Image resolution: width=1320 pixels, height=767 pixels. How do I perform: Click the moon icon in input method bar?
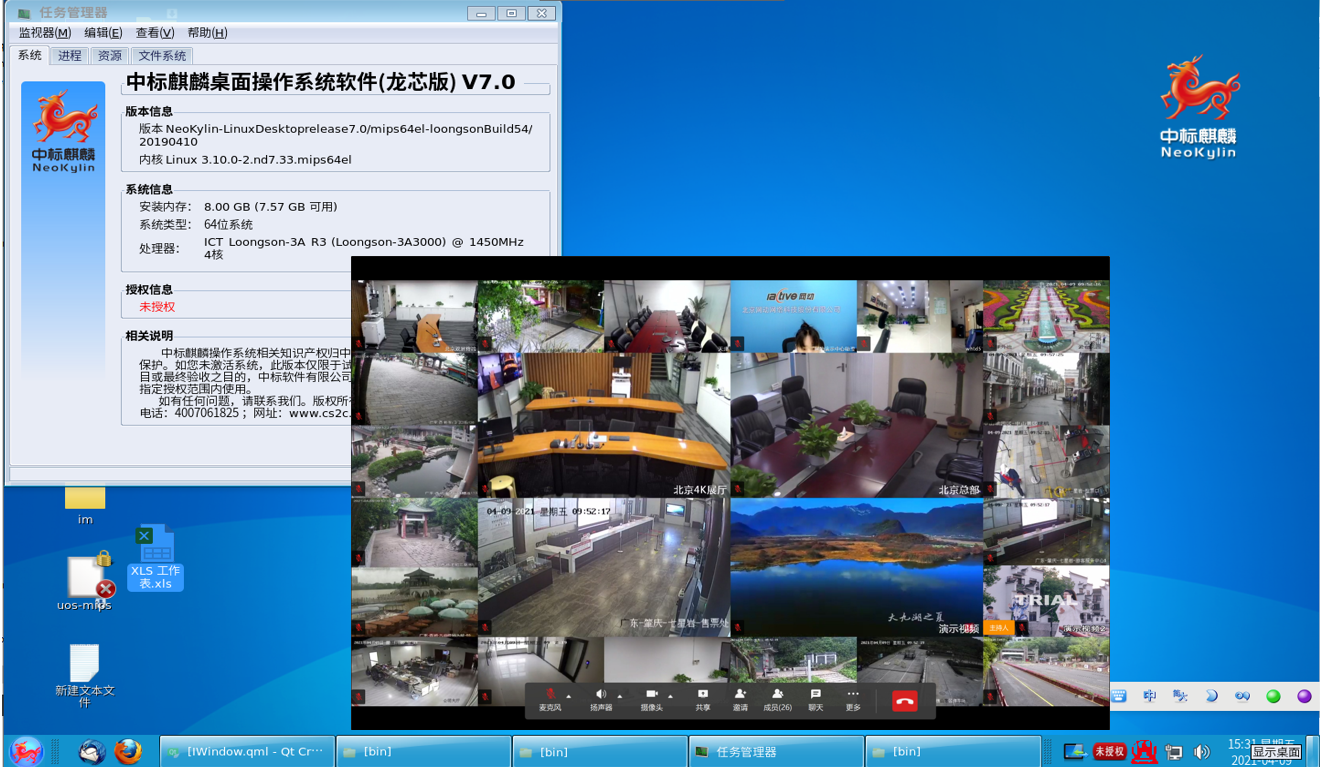(x=1212, y=696)
